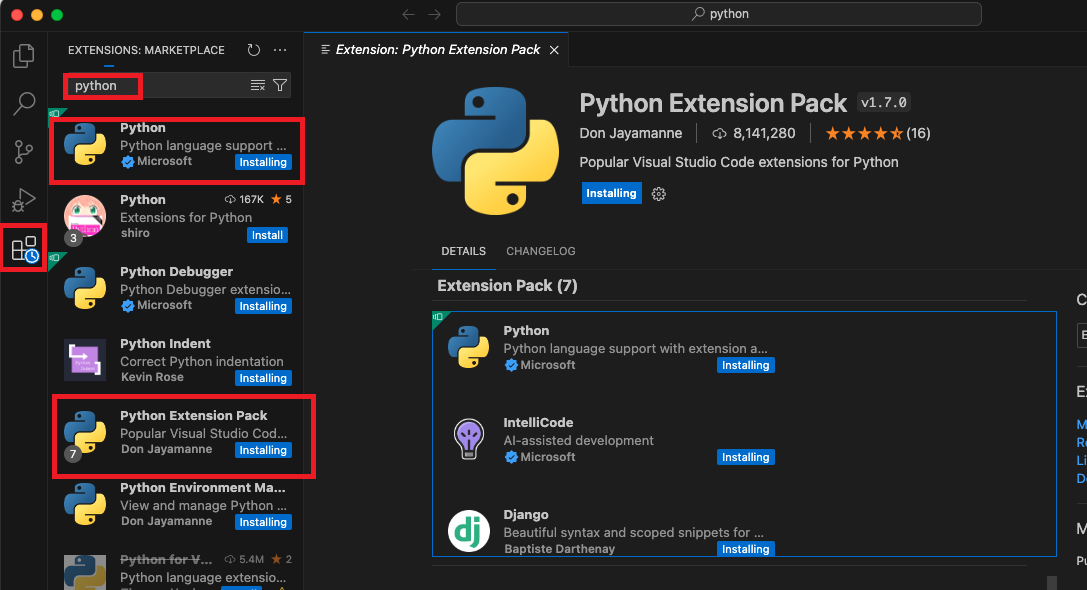Screen dimensions: 1087x590
Task: Select Python by shiro in list
Action: 176,216
